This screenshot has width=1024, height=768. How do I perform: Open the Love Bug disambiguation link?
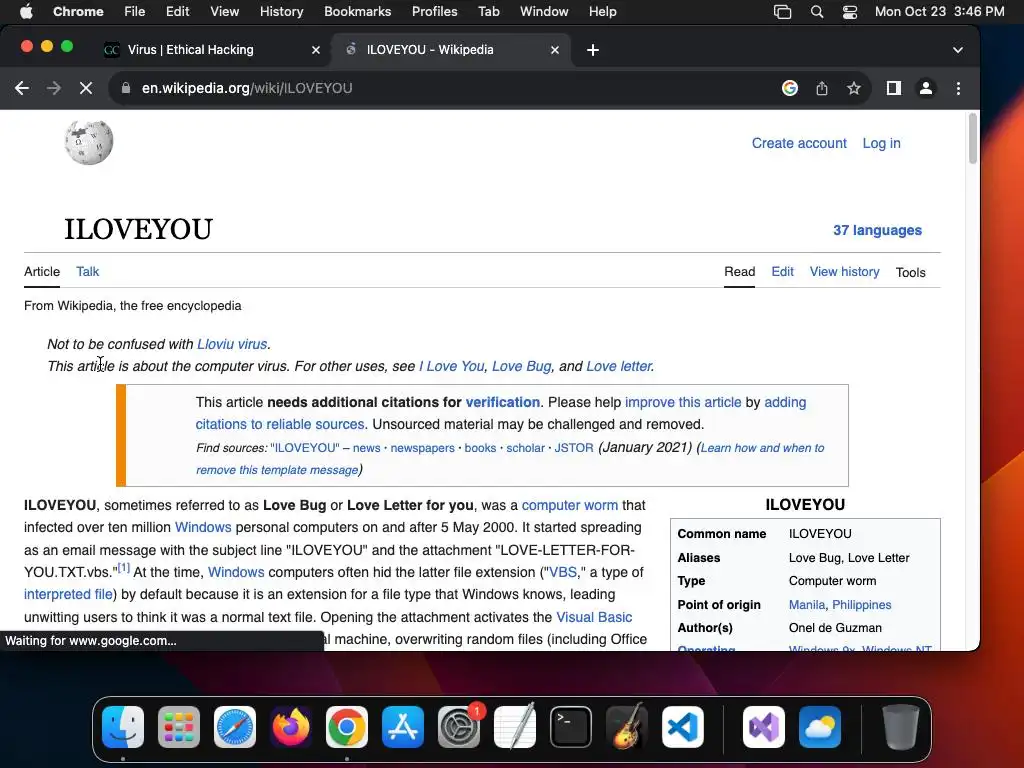521,366
